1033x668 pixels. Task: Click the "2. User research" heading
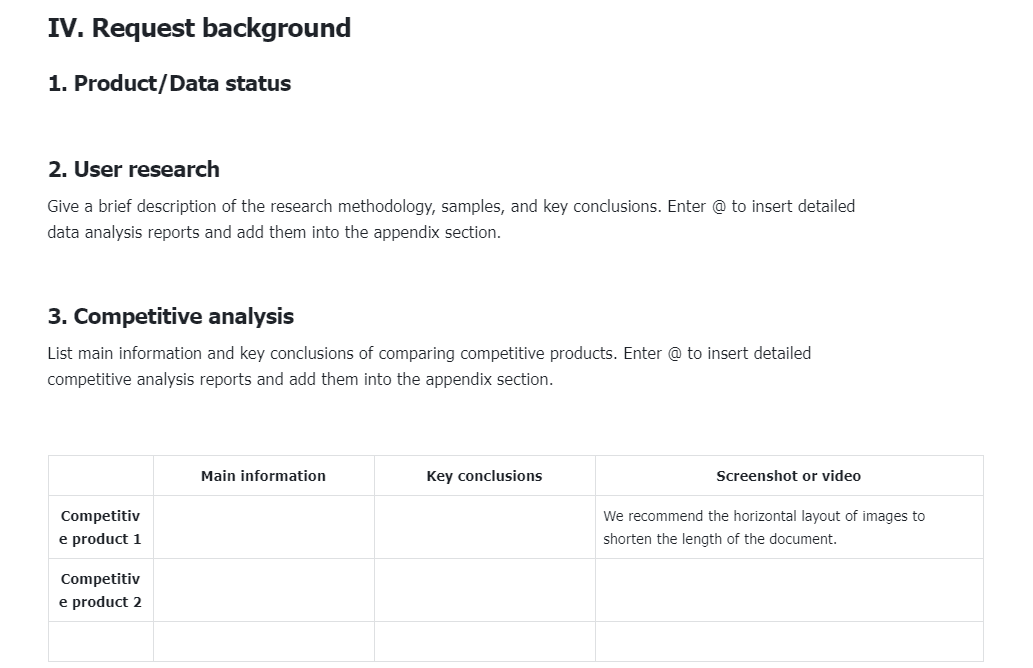134,170
